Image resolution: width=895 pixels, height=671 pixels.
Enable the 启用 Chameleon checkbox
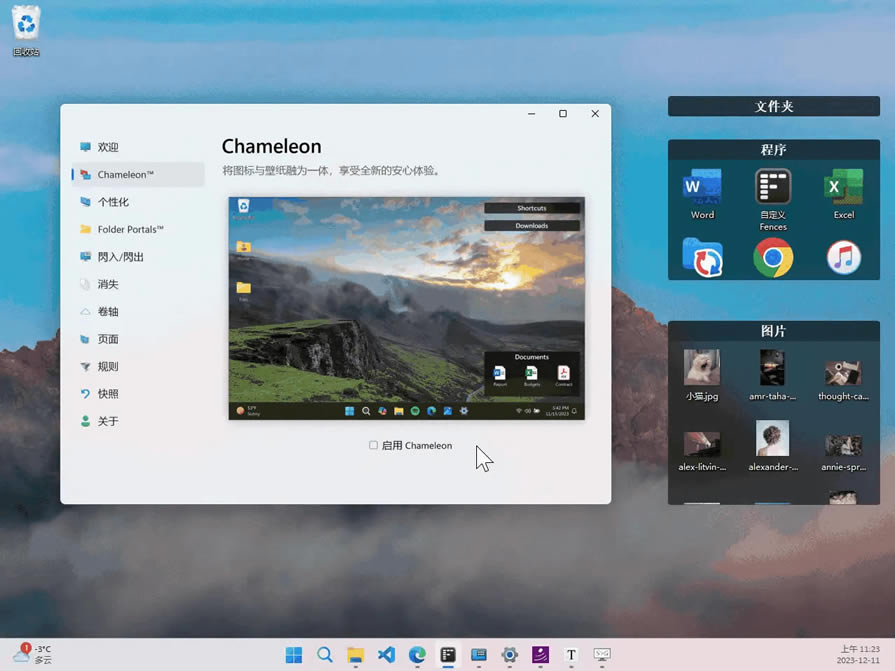click(x=373, y=445)
